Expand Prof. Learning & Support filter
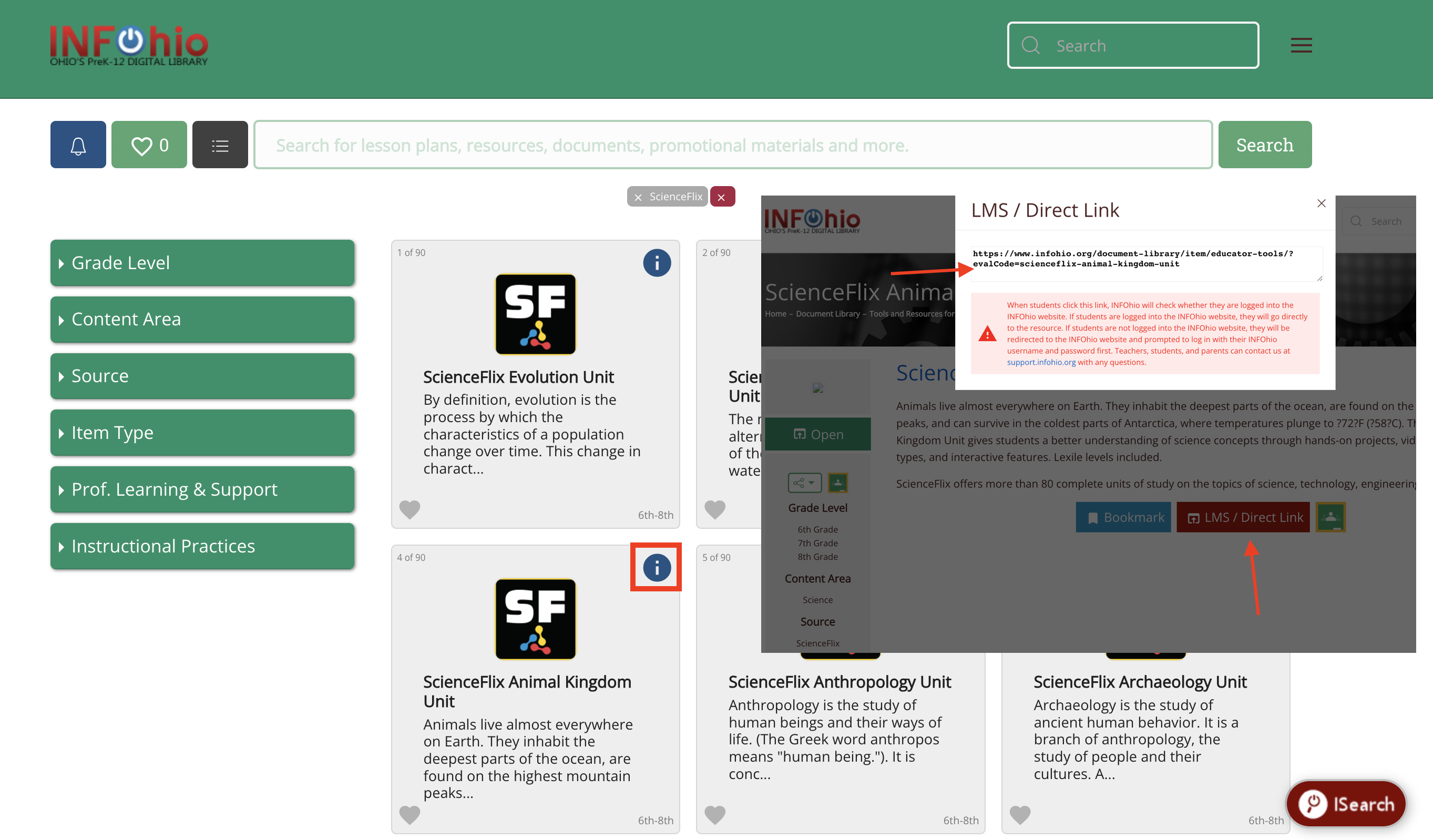 pos(202,490)
